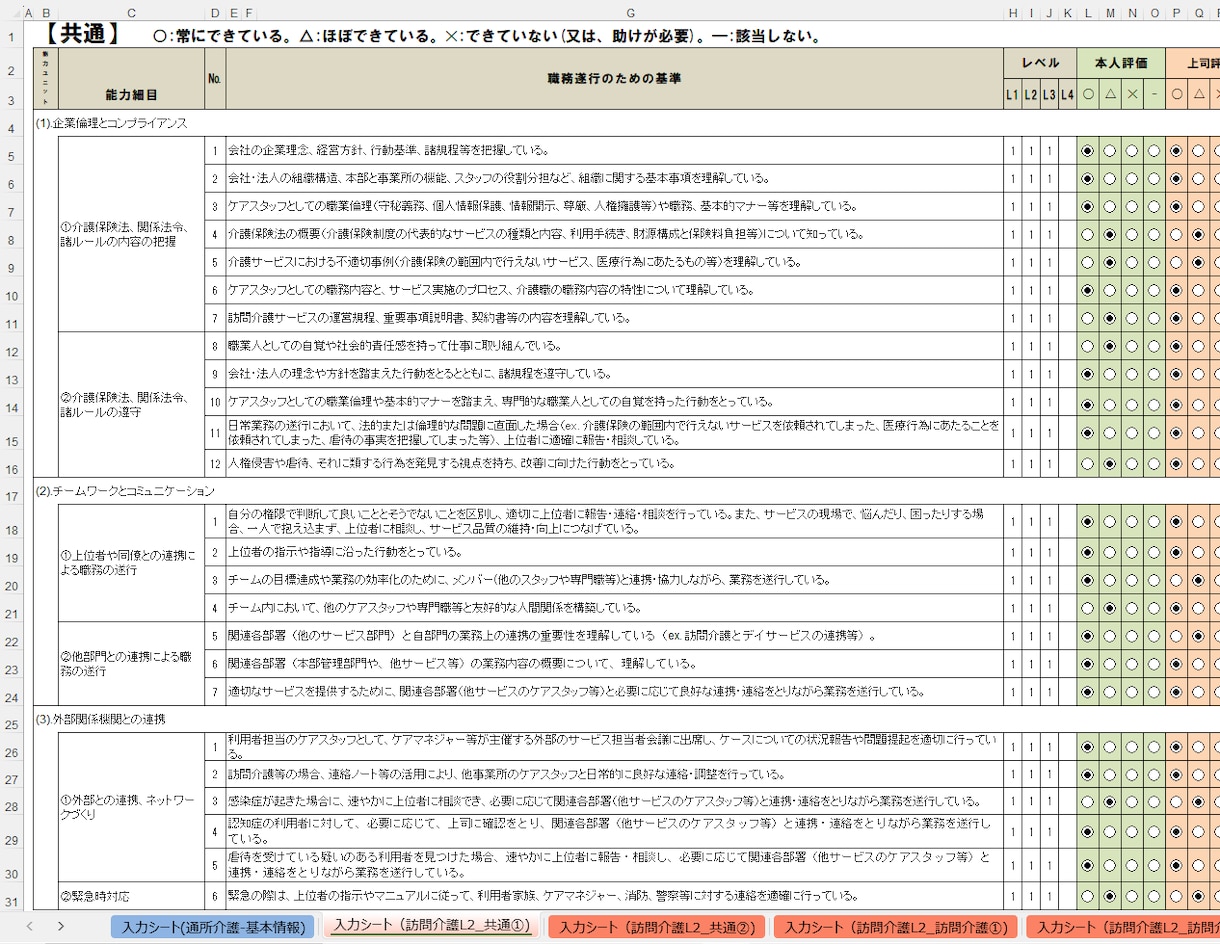
Task: Set supervisor evaluation to △ in row 7
Action: 1199,207
